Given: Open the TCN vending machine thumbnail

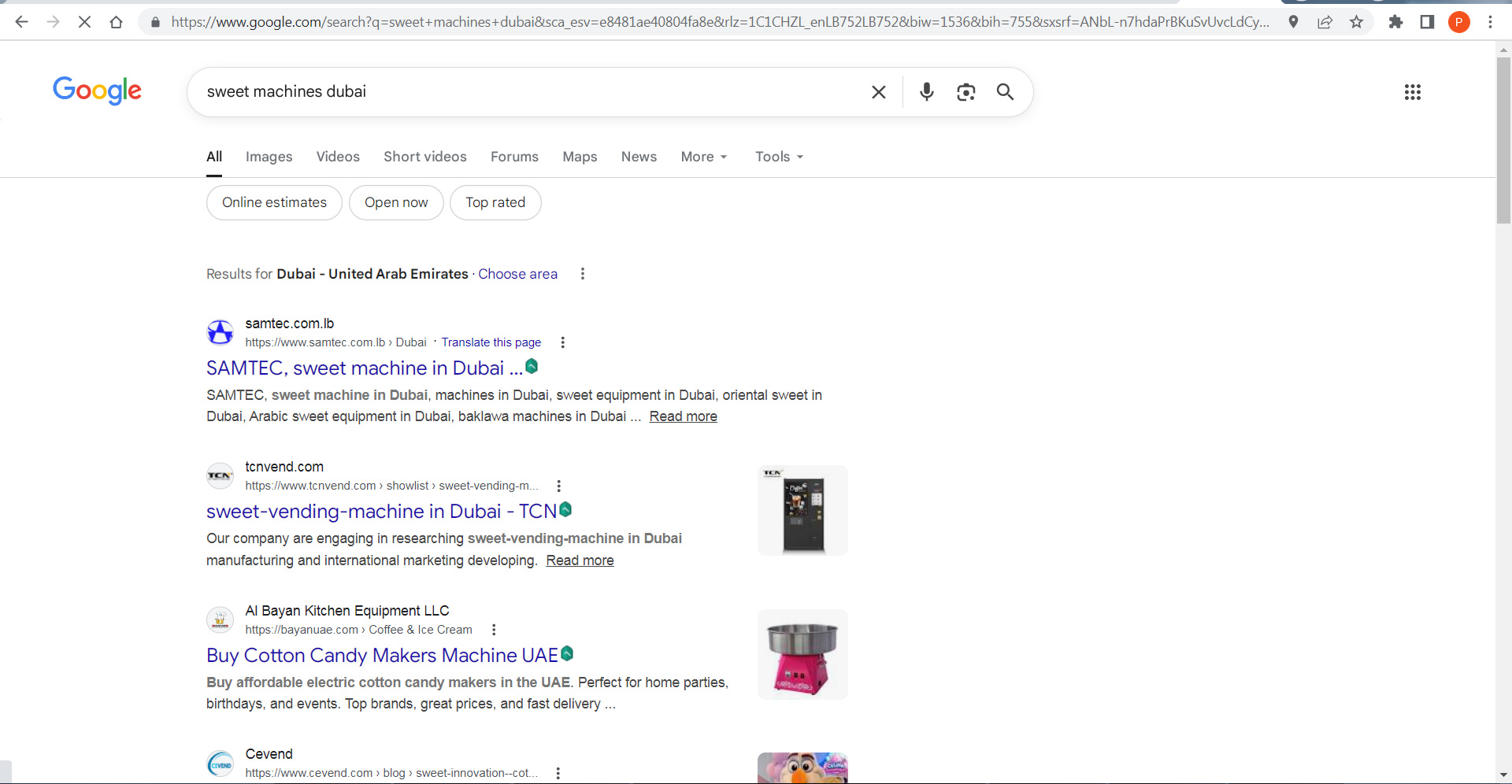Looking at the screenshot, I should (x=802, y=510).
